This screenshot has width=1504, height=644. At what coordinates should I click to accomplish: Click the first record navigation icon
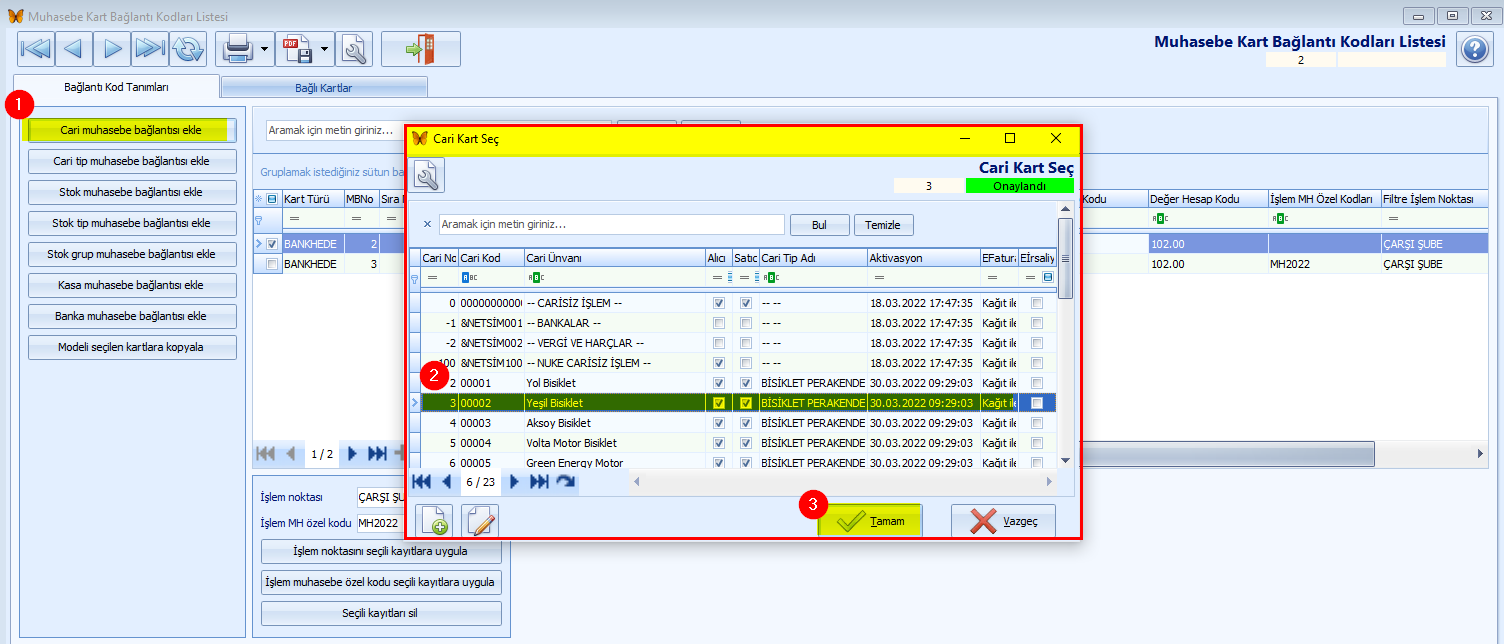click(x=36, y=48)
